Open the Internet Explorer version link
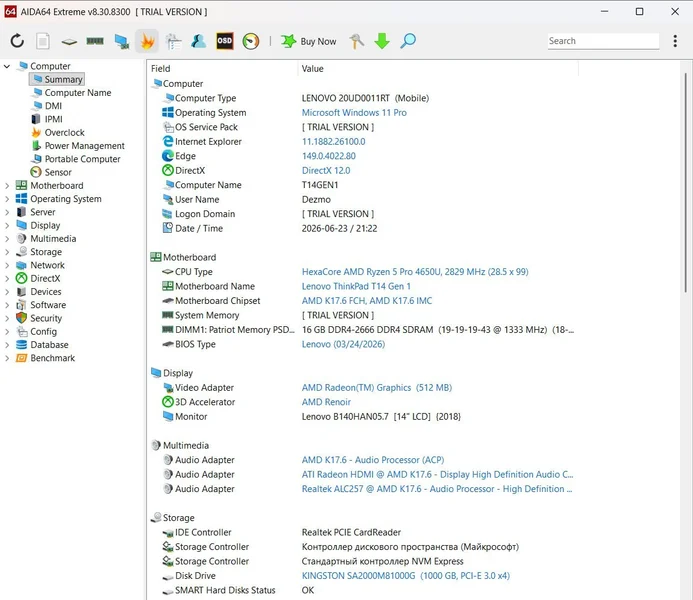693x600 pixels. 333,142
